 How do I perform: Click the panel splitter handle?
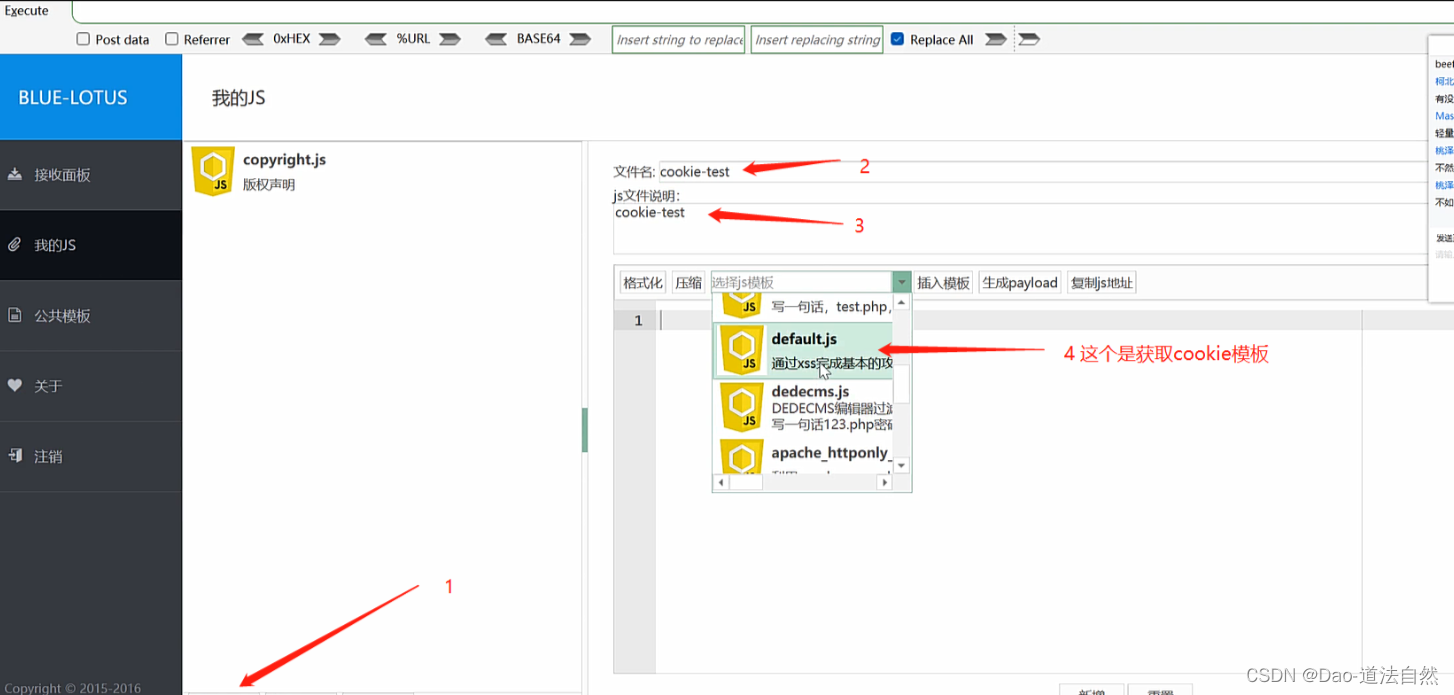tap(585, 430)
